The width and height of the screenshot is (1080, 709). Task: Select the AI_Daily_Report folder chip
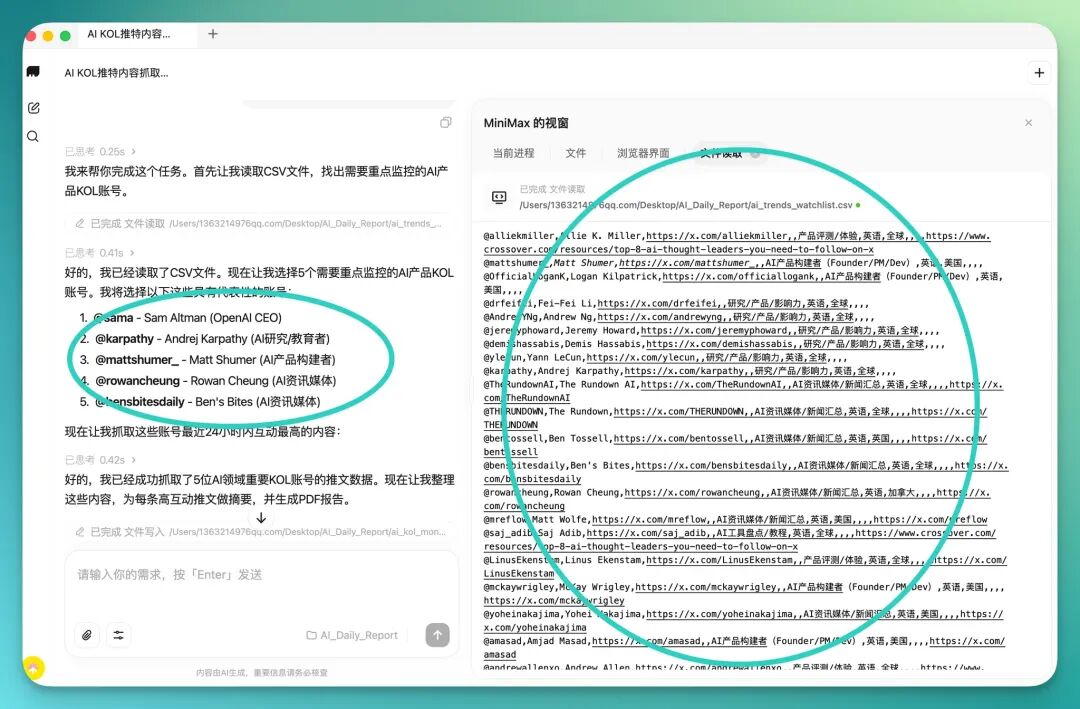[x=352, y=635]
